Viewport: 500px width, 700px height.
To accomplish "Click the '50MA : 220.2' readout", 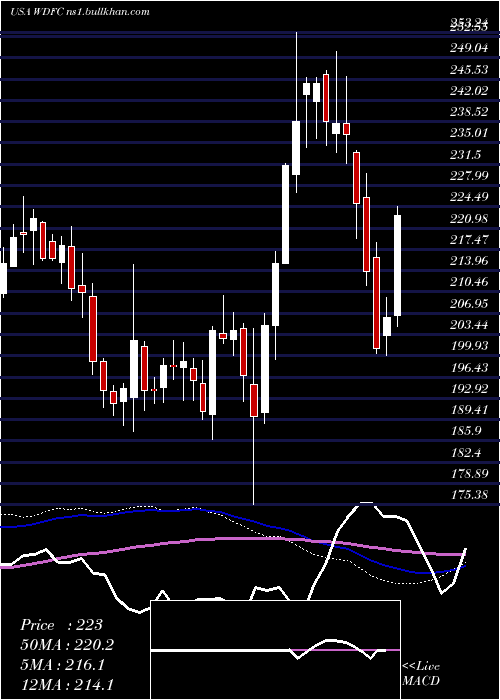I will coord(67,645).
